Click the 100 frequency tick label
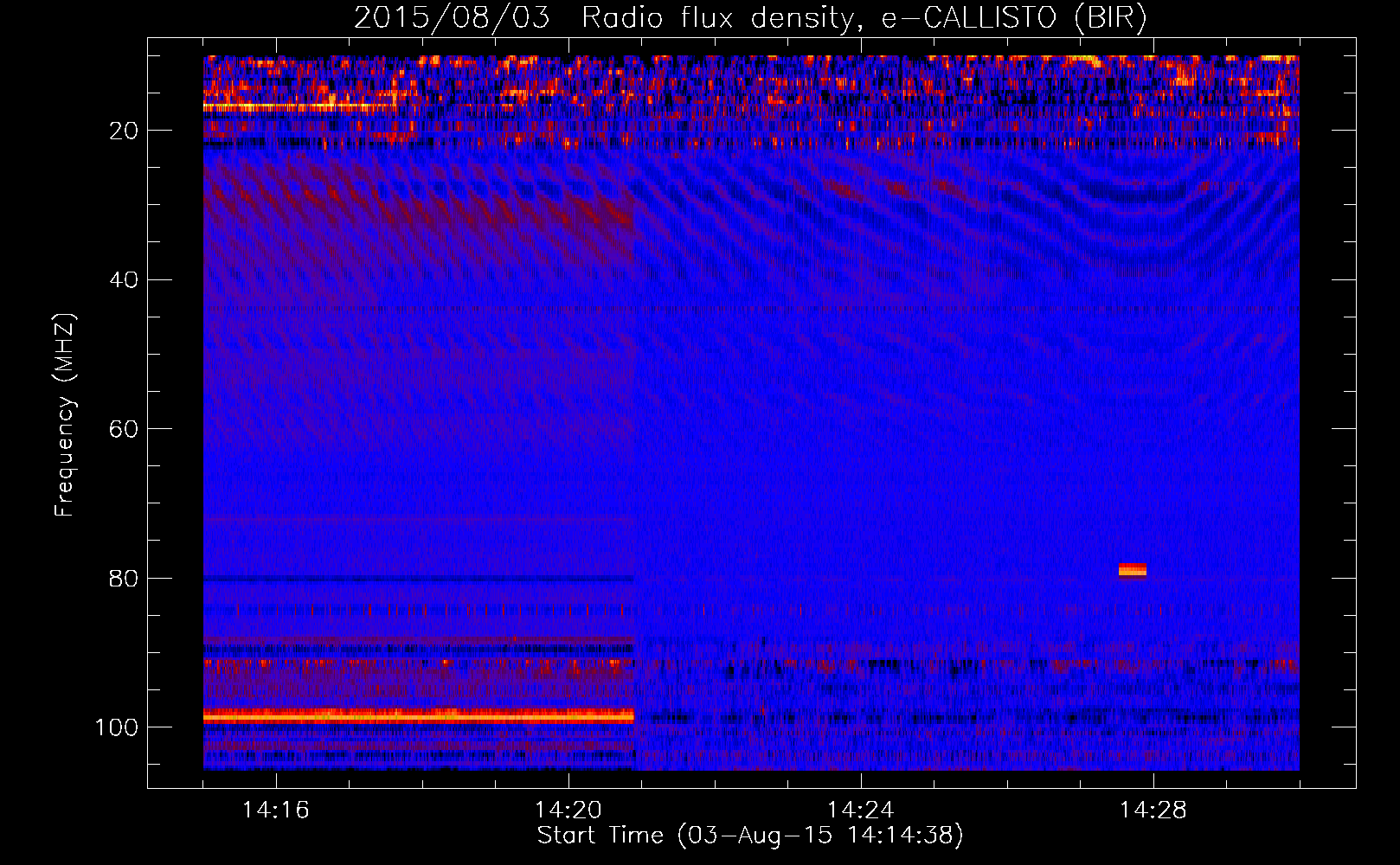 118,727
